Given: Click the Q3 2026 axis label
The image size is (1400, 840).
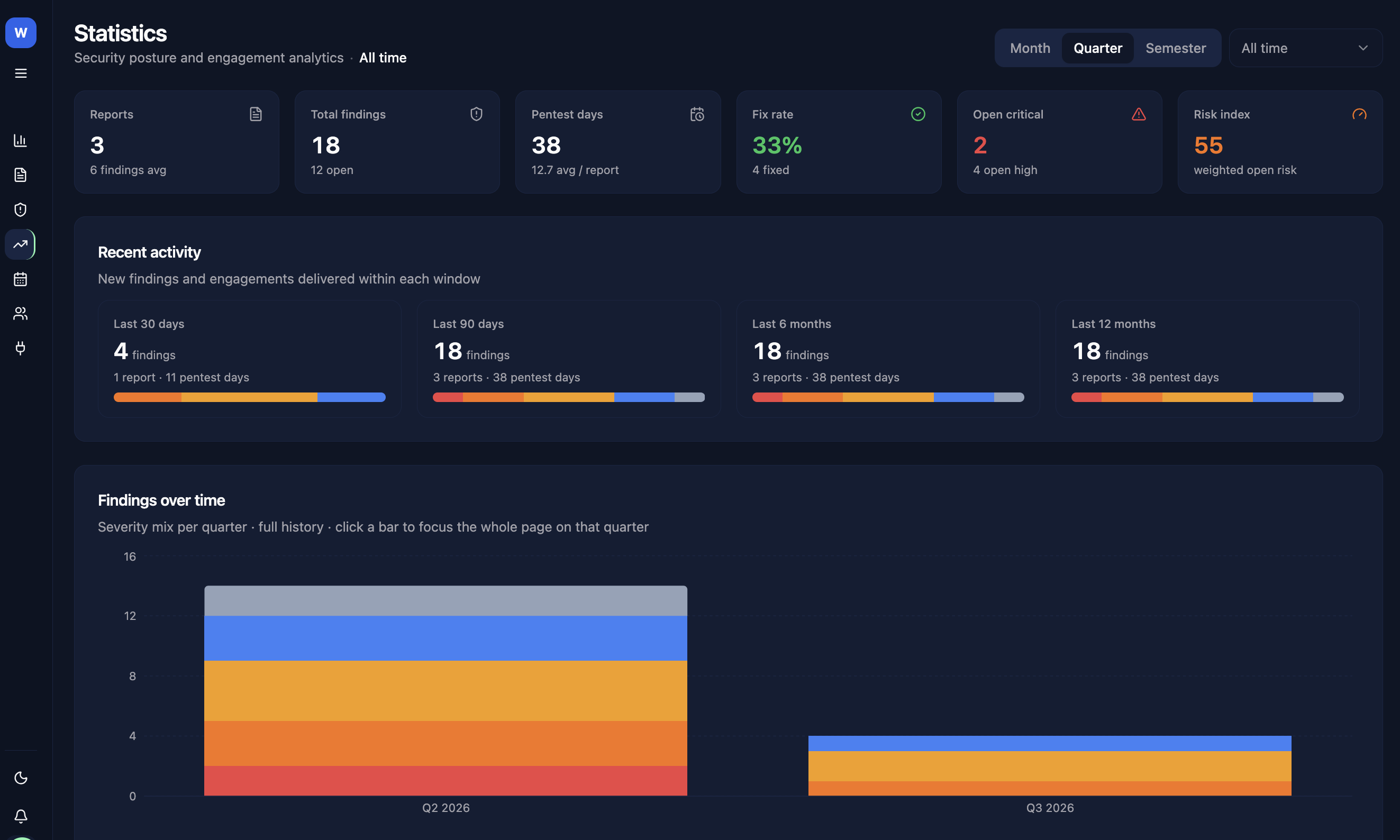Looking at the screenshot, I should pyautogui.click(x=1050, y=808).
